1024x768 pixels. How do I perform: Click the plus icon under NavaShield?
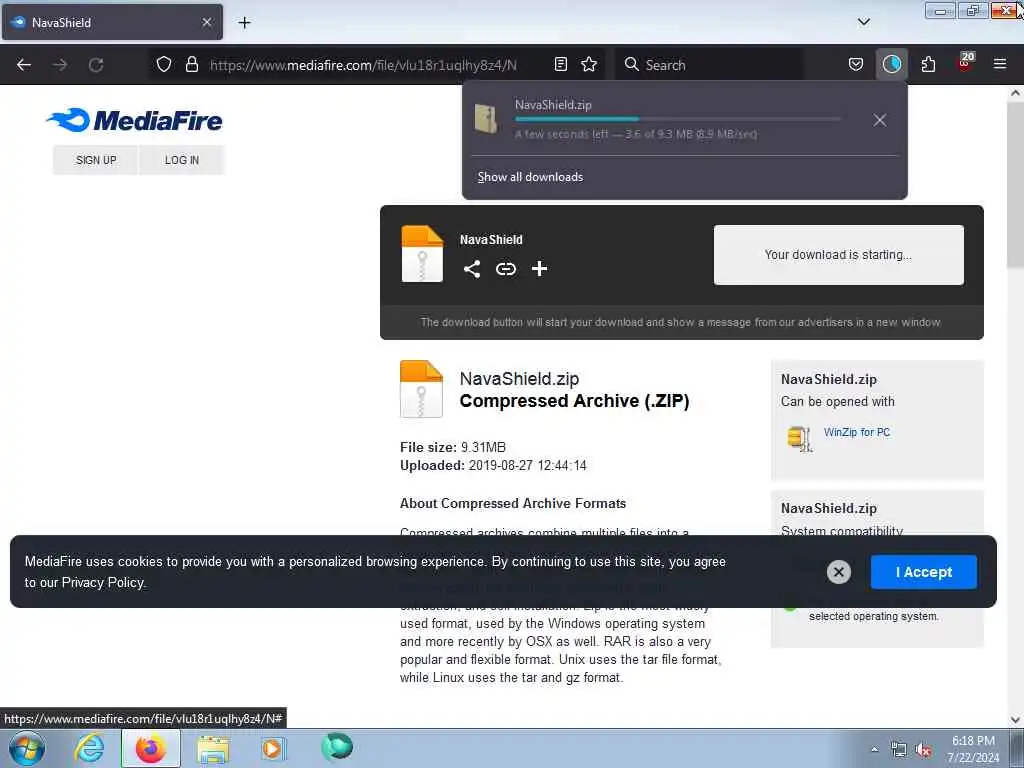[x=539, y=268]
